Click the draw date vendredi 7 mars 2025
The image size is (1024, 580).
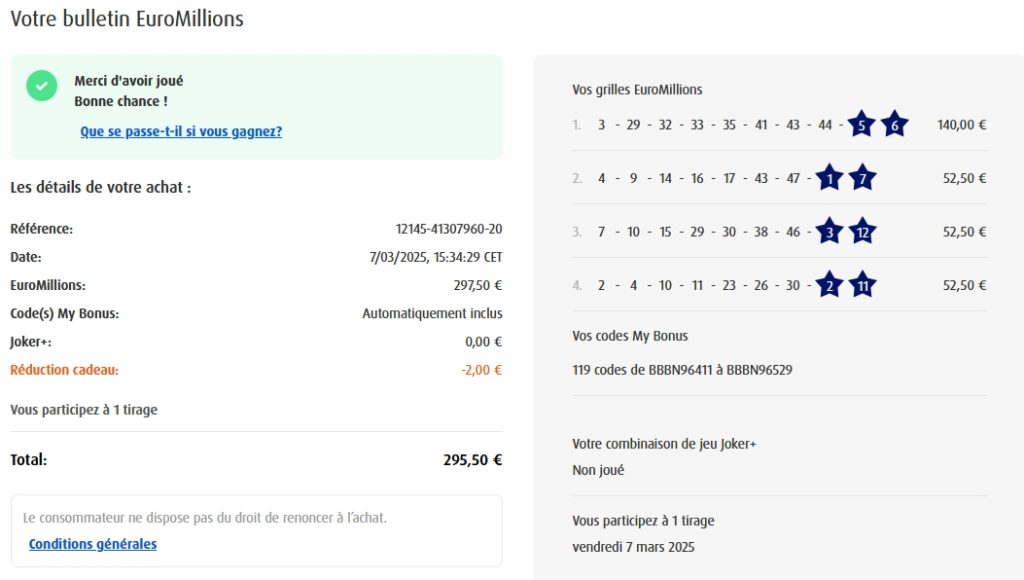pos(633,547)
